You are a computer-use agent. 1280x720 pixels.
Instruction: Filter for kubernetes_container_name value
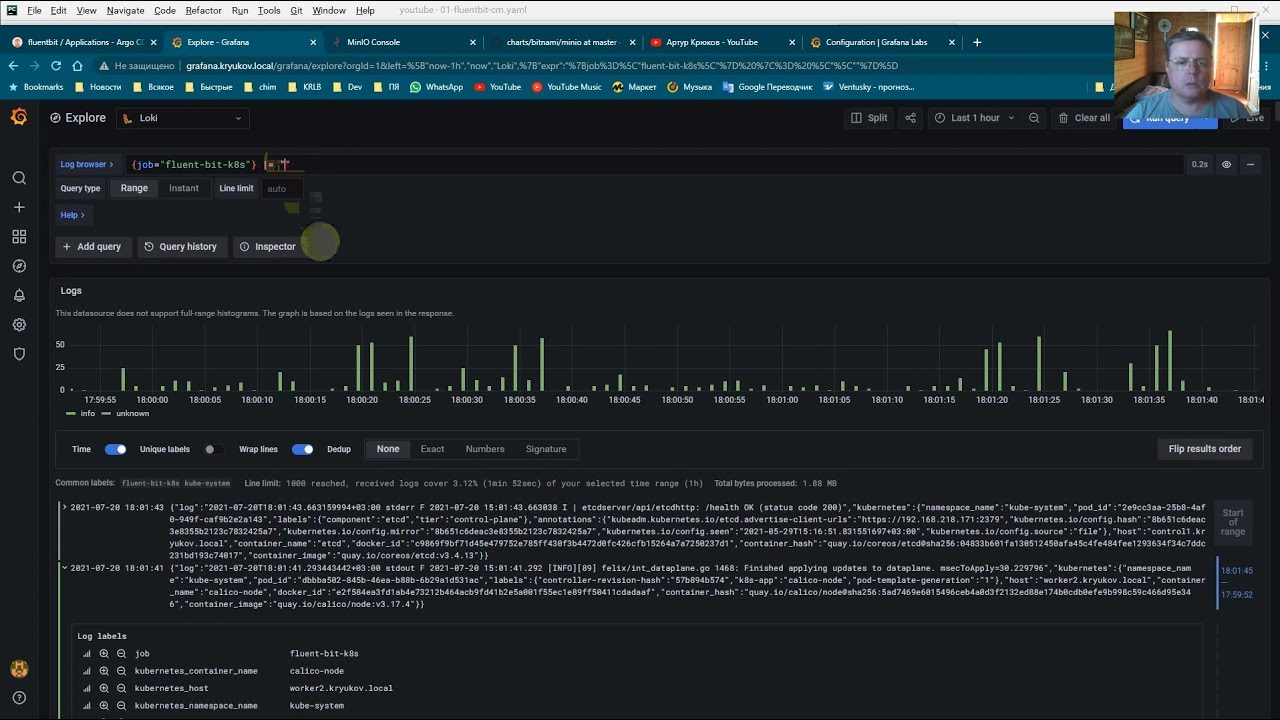point(104,671)
